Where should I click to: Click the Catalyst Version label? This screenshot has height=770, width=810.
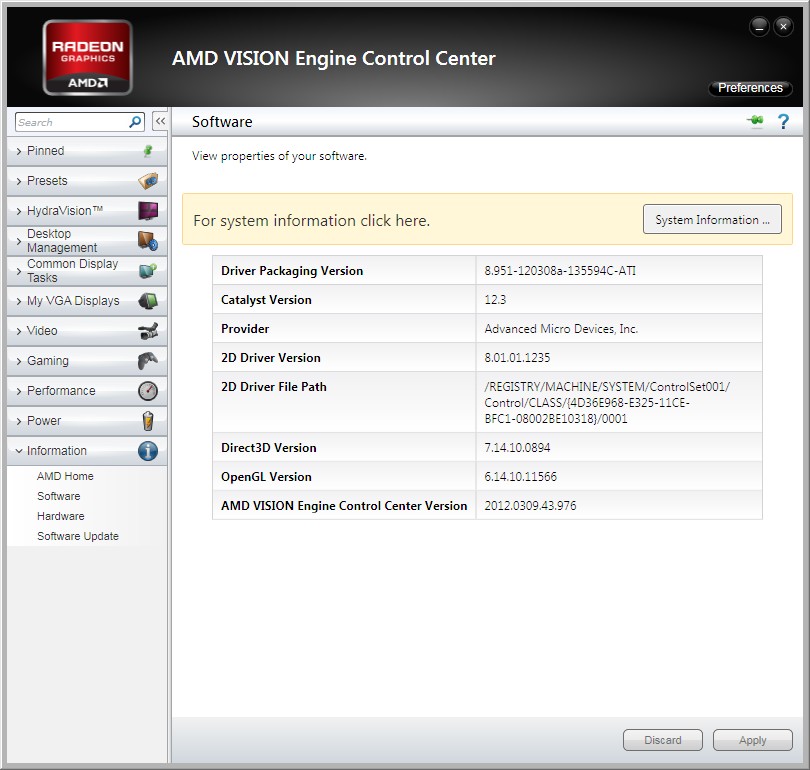(x=266, y=300)
